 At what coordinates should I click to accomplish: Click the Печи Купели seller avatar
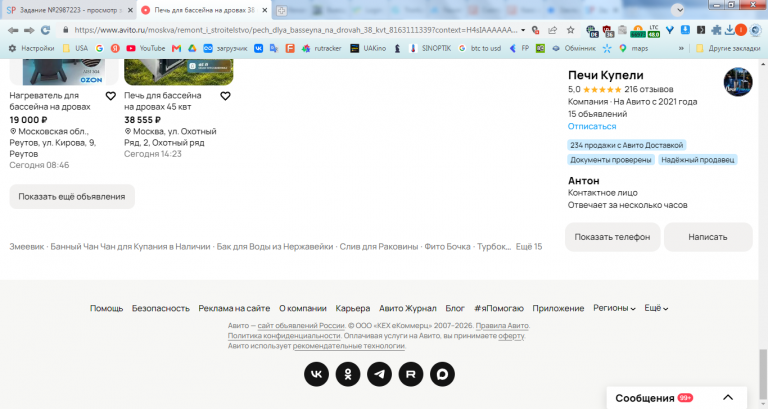coord(738,82)
